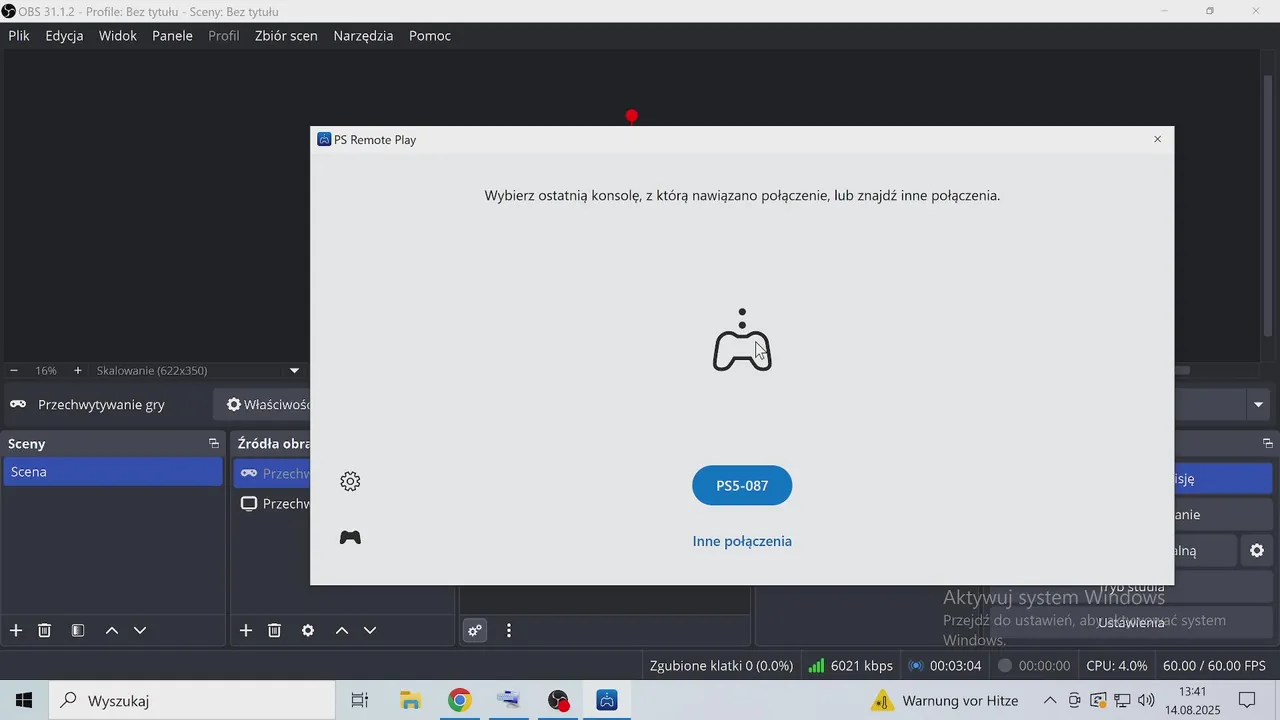Open Właściwości button in source toolbar
The image size is (1280, 720).
click(x=263, y=405)
